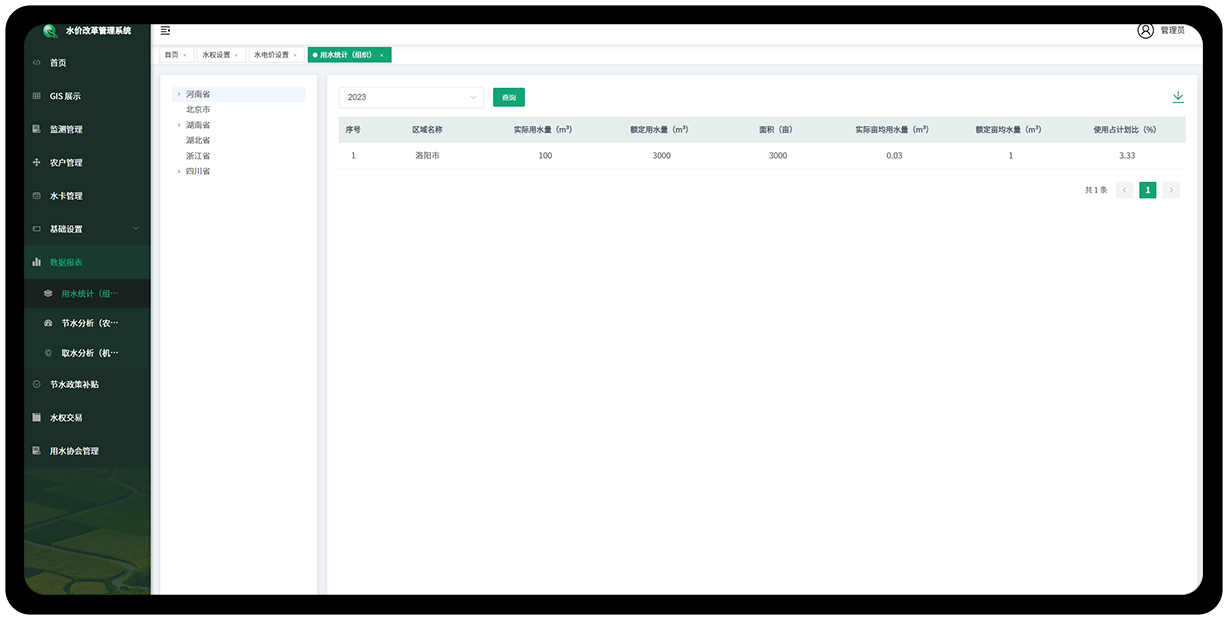Click the download export icon
Screen dimensions: 1228x620
click(1177, 97)
